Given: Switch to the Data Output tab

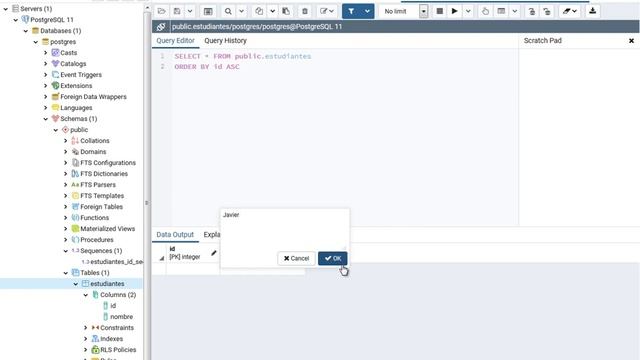Looking at the screenshot, I should pyautogui.click(x=175, y=235).
